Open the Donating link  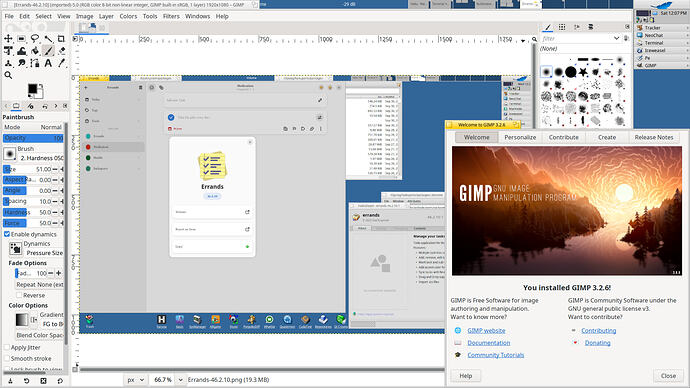pyautogui.click(x=597, y=343)
